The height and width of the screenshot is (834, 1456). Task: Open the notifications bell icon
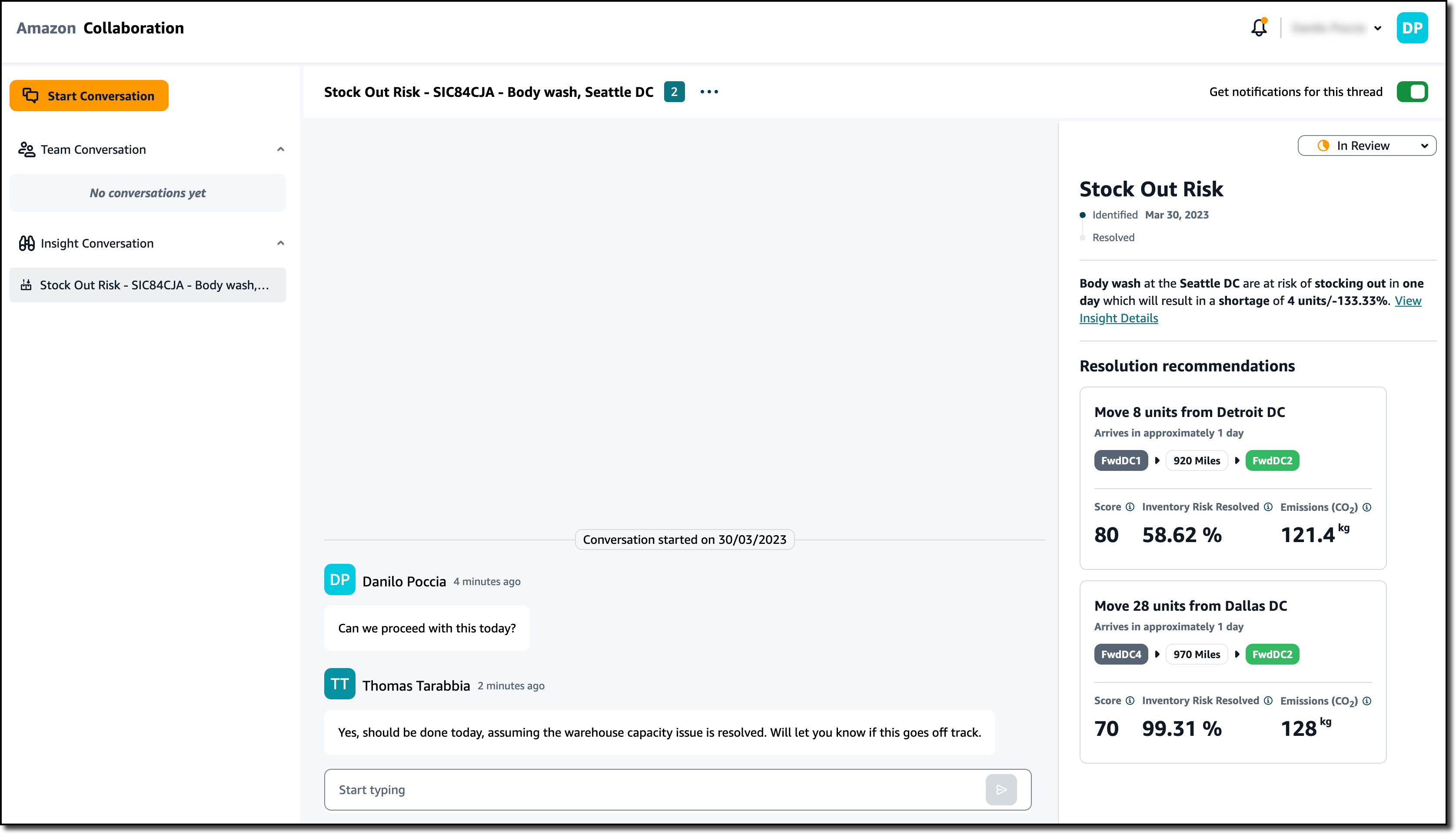click(1258, 27)
